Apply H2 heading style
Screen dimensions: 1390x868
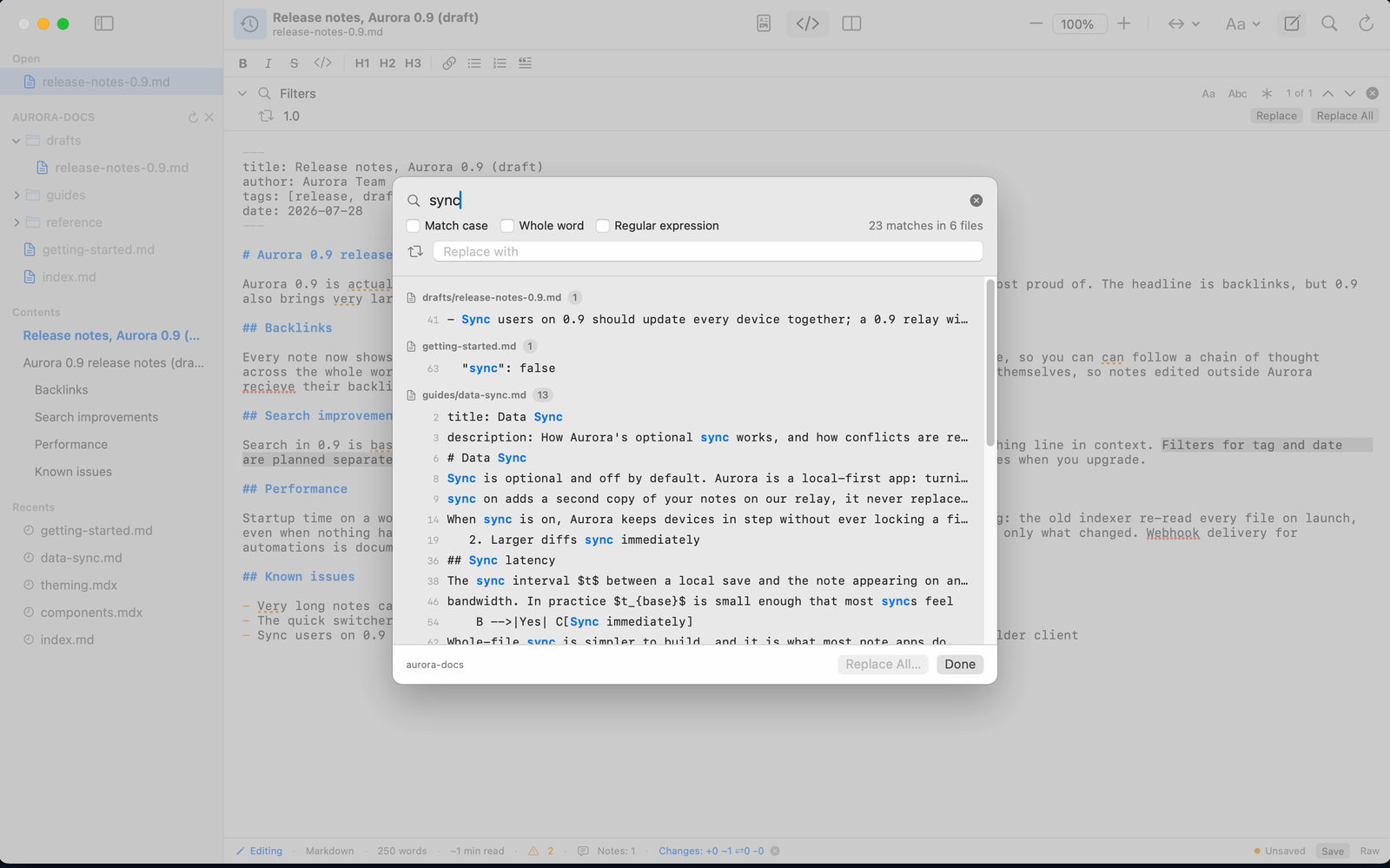pyautogui.click(x=387, y=63)
